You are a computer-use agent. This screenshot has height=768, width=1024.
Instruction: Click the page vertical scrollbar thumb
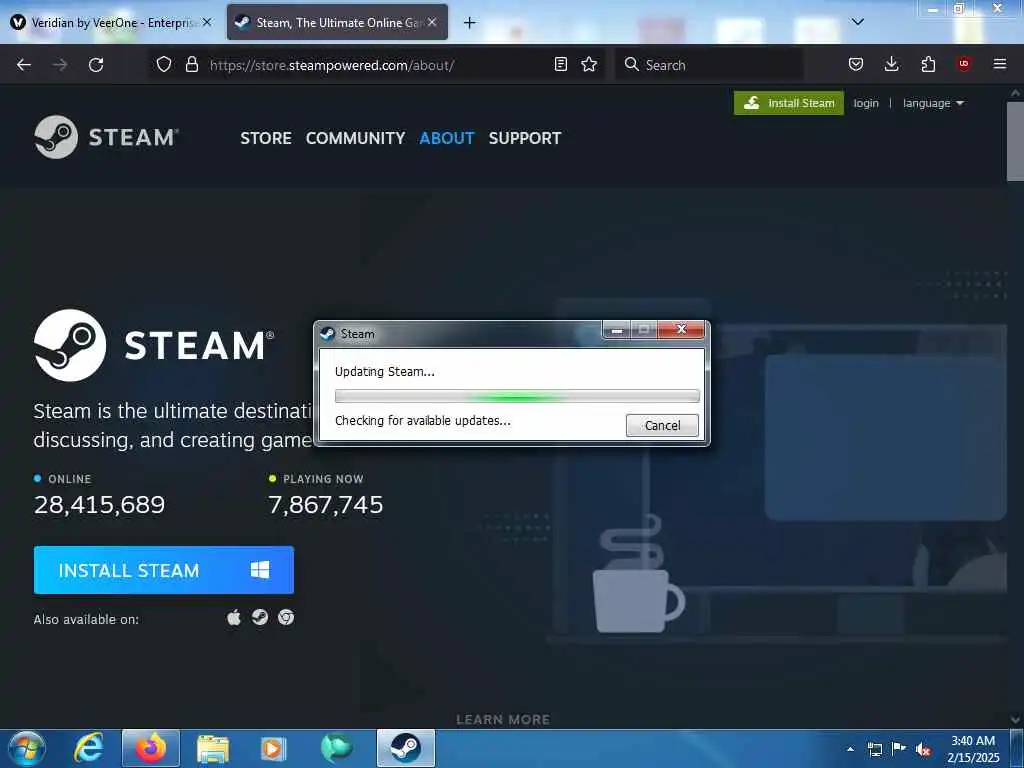click(x=1015, y=142)
